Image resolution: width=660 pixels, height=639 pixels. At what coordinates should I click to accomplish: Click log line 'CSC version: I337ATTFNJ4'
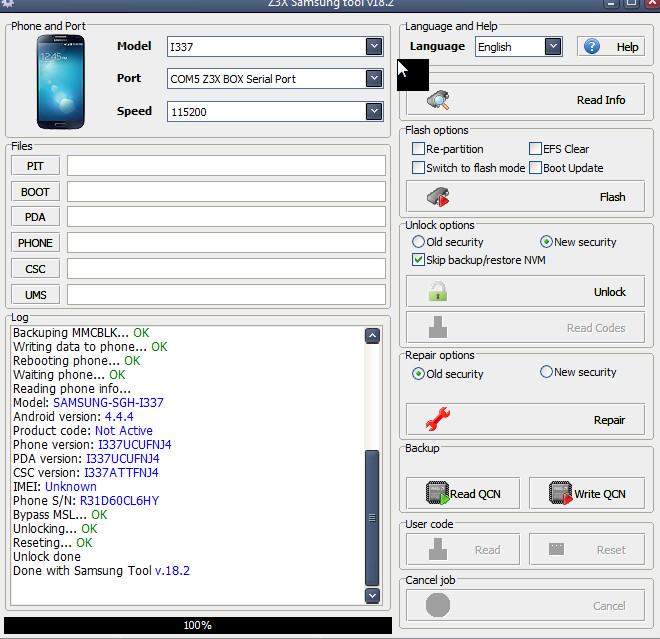(85, 472)
